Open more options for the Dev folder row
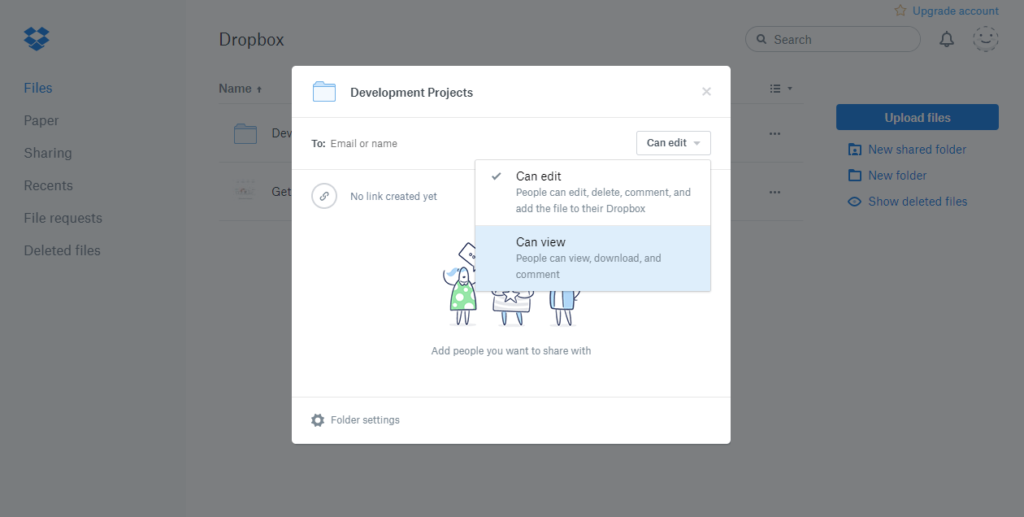 (775, 134)
